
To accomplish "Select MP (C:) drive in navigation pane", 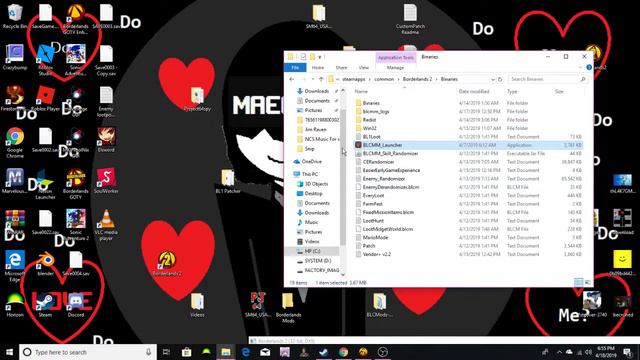I will point(313,251).
